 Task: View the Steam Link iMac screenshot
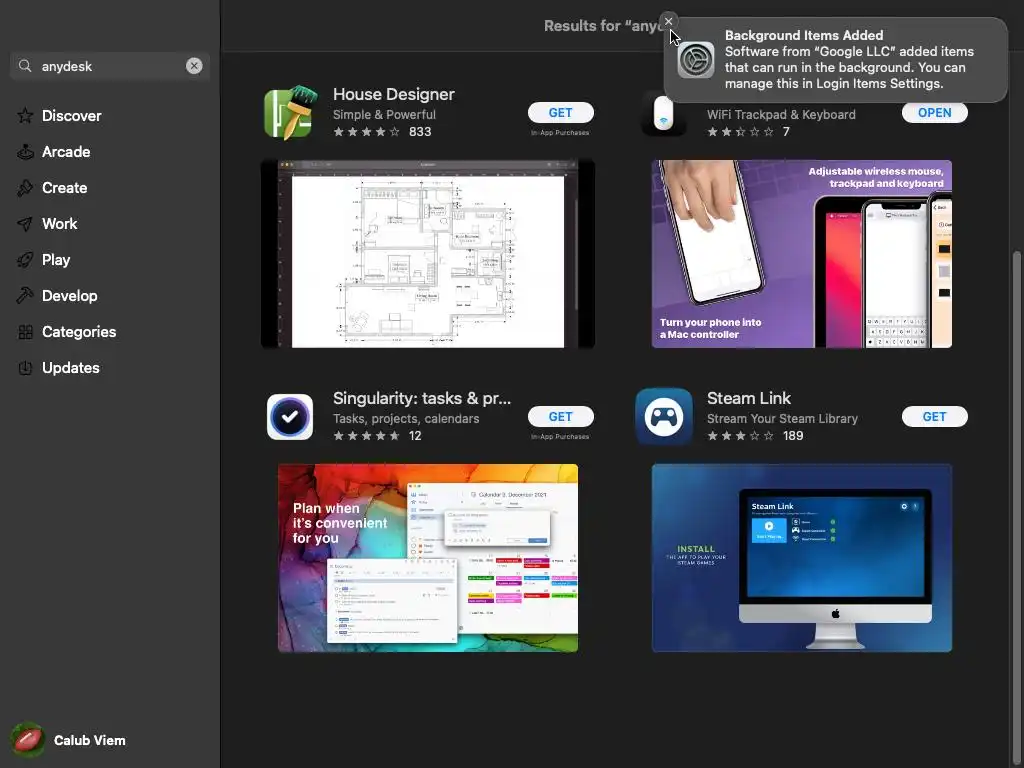(801, 558)
